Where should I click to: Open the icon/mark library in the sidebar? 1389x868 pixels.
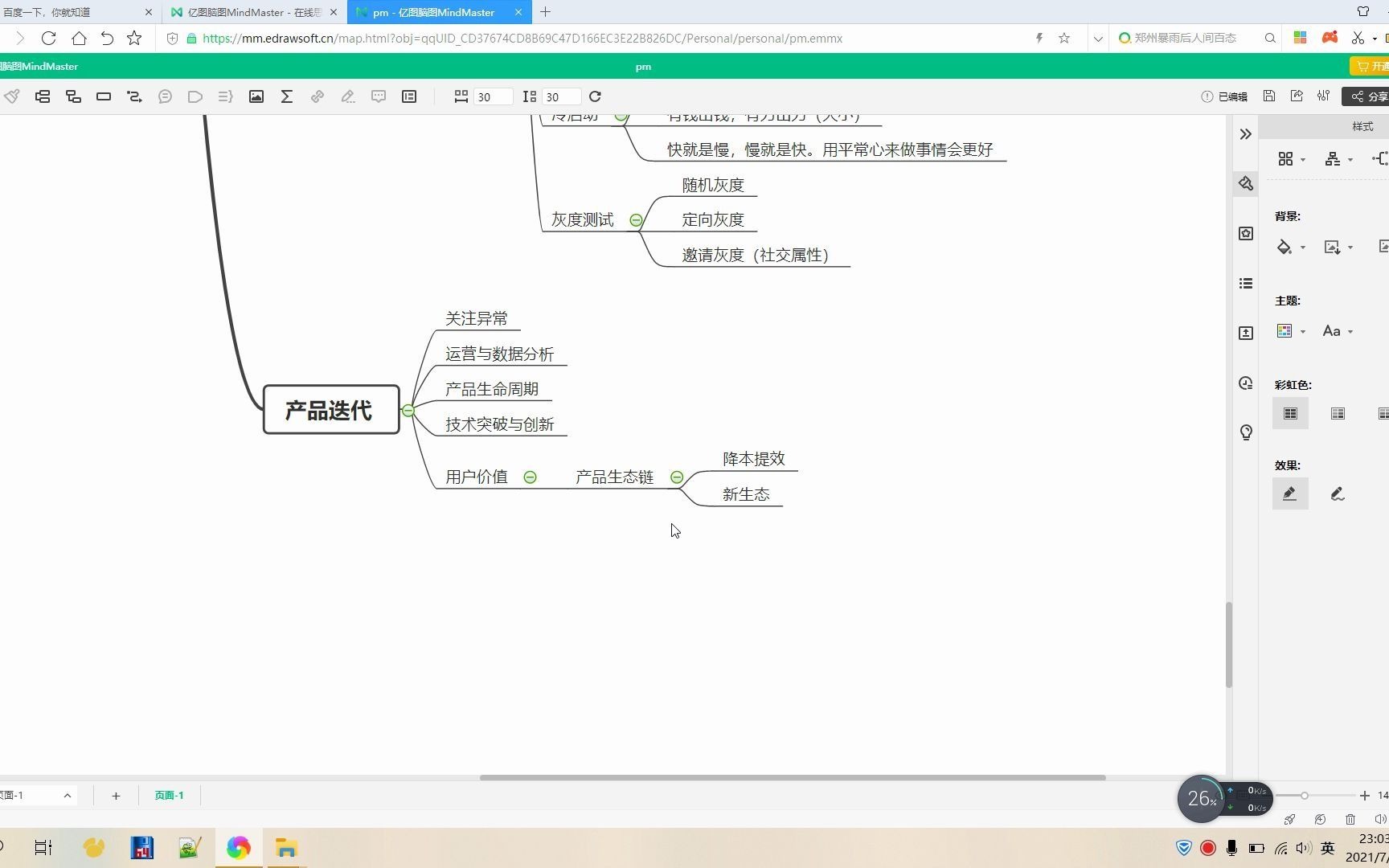pos(1246,233)
